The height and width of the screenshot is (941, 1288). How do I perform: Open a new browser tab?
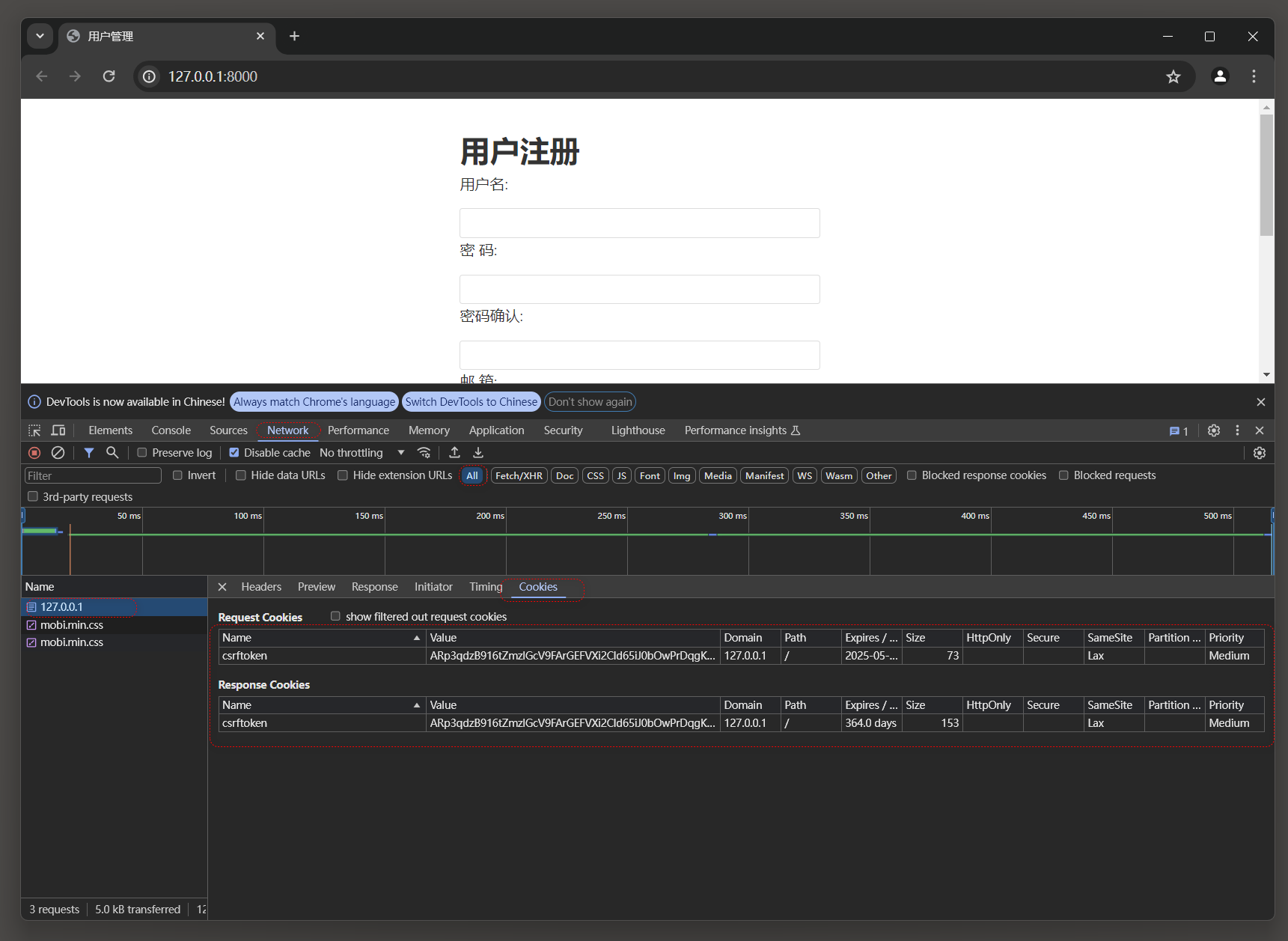pos(294,36)
